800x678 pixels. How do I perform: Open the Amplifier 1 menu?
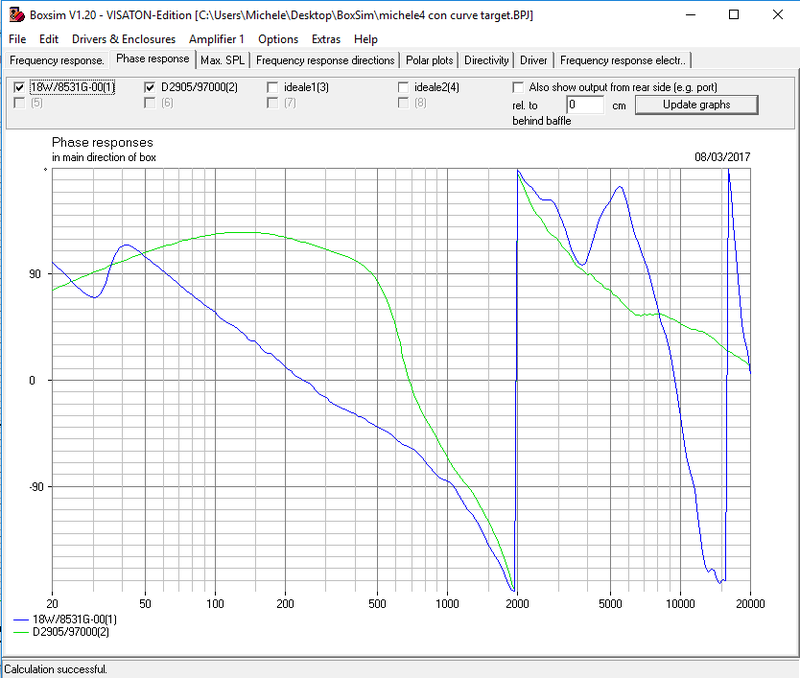click(x=216, y=39)
